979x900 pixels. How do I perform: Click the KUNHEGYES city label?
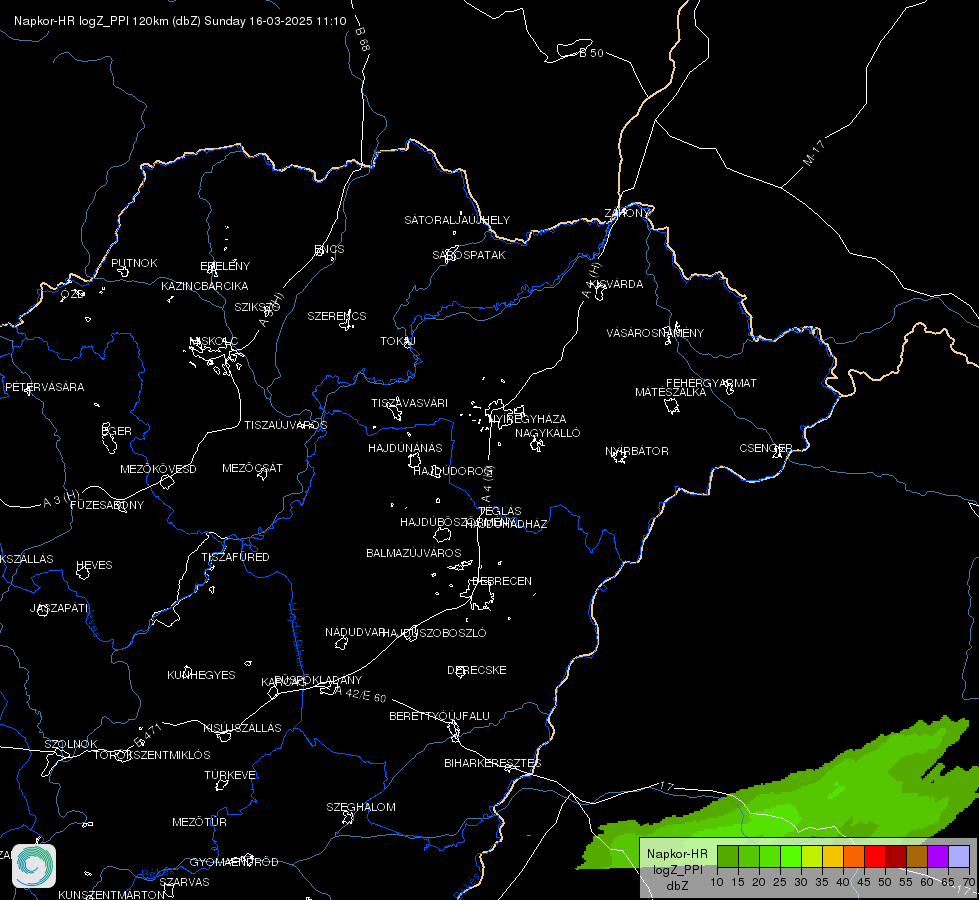pyautogui.click(x=201, y=675)
